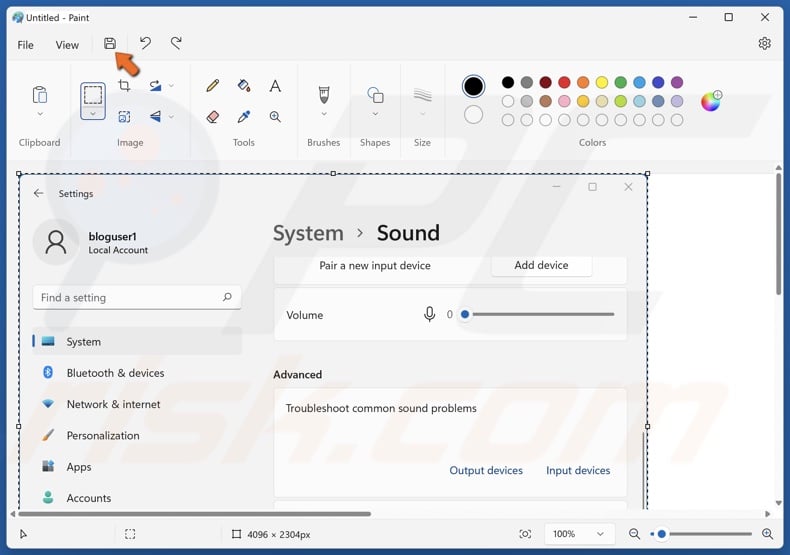Expand the Brushes dropdown
790x555 pixels.
tap(323, 114)
